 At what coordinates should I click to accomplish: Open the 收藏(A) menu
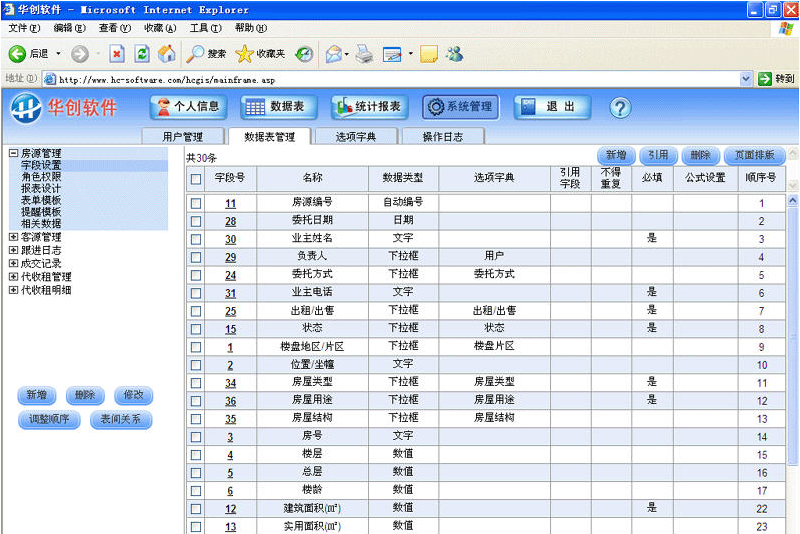coord(160,28)
